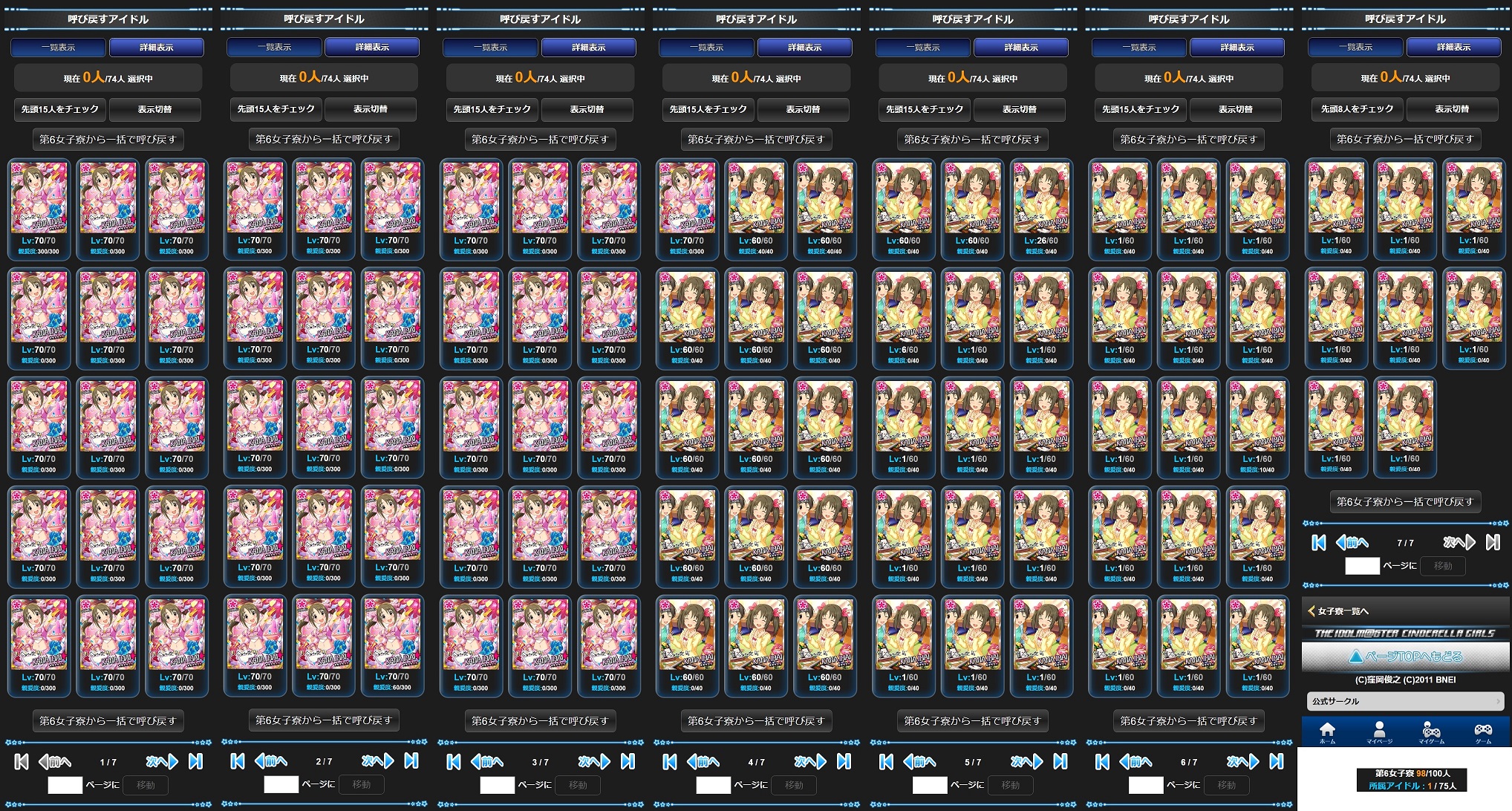
Task: Select 詳細表示 tab on the 7/7 panel
Action: pos(1454,48)
